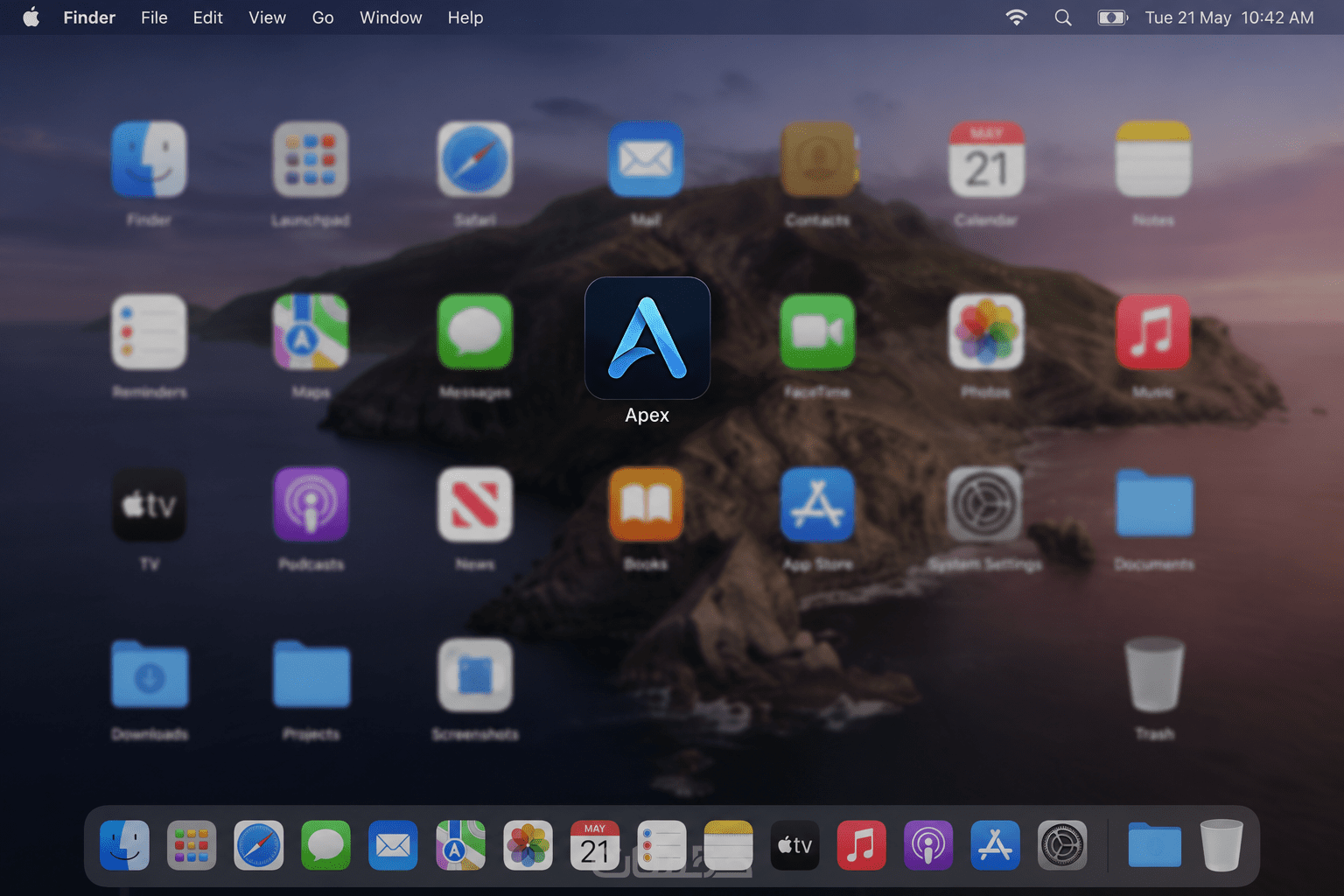
Task: Open the Downloads folder icon
Action: click(150, 674)
